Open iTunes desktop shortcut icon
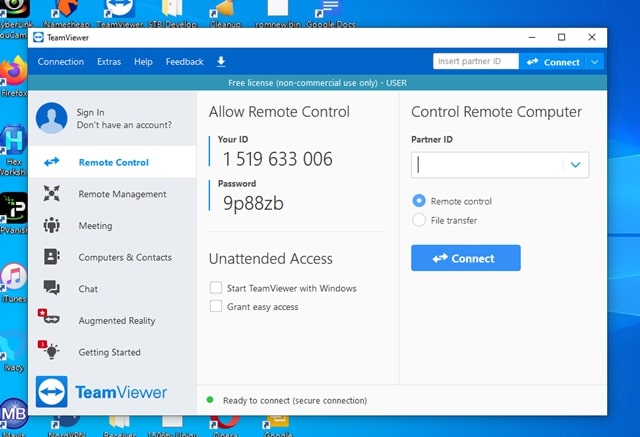This screenshot has height=437, width=640. (x=14, y=277)
